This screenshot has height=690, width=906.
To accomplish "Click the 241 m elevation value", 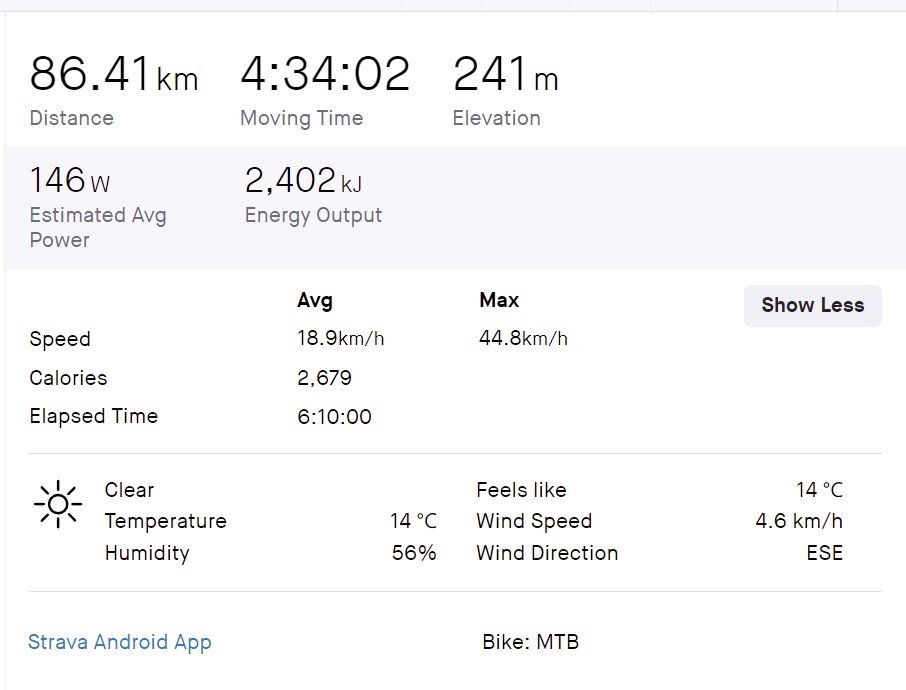I will tap(505, 75).
